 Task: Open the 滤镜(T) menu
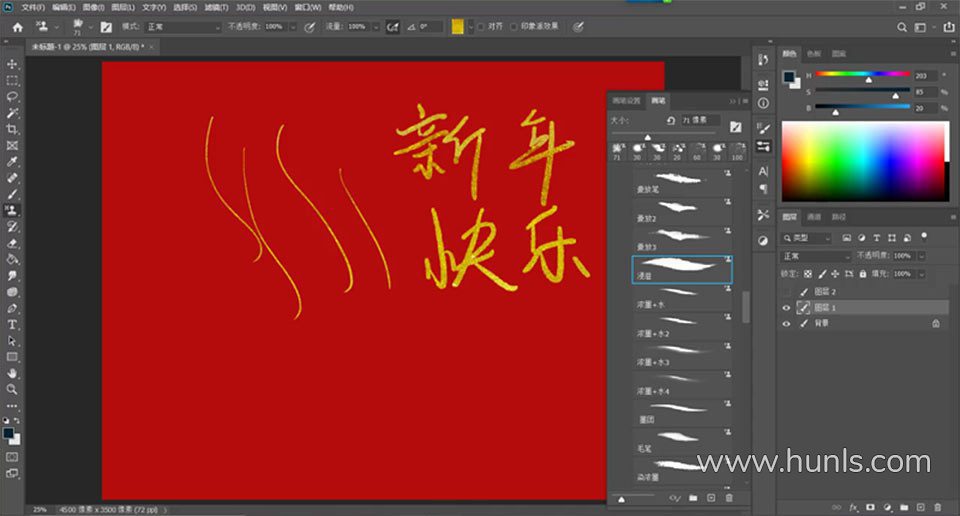(x=216, y=7)
